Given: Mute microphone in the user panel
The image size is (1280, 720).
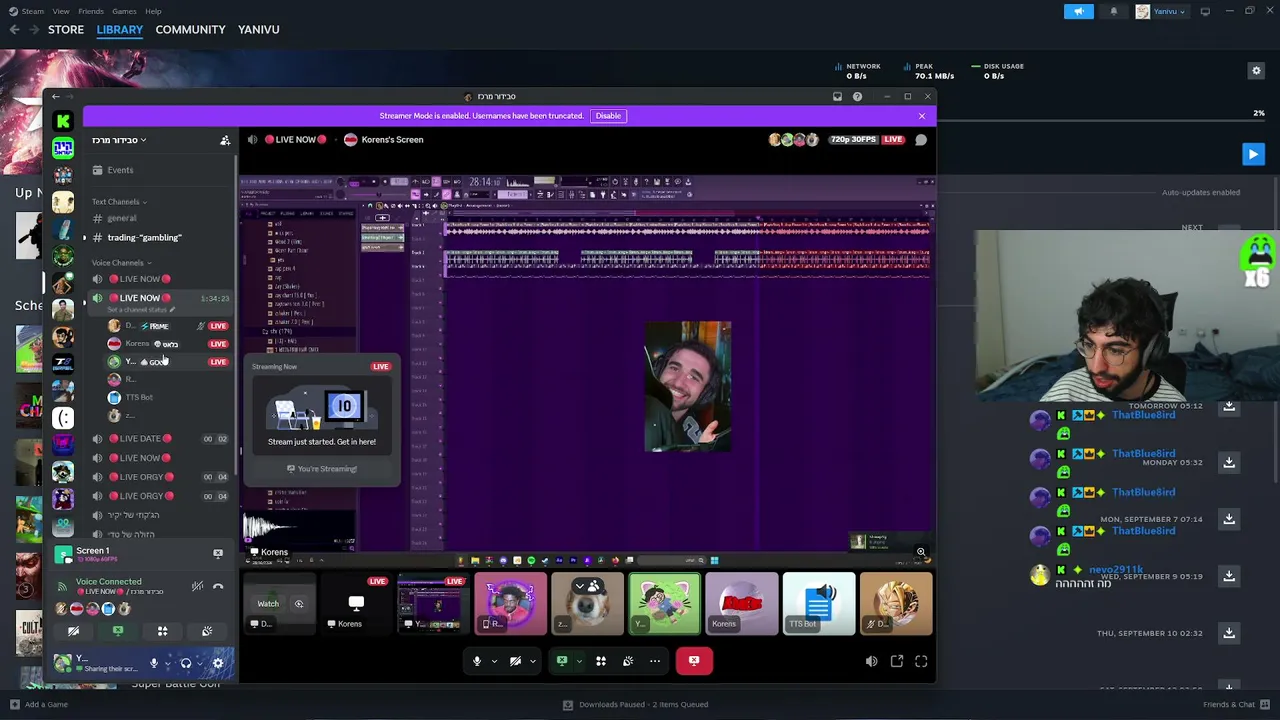Looking at the screenshot, I should point(154,663).
